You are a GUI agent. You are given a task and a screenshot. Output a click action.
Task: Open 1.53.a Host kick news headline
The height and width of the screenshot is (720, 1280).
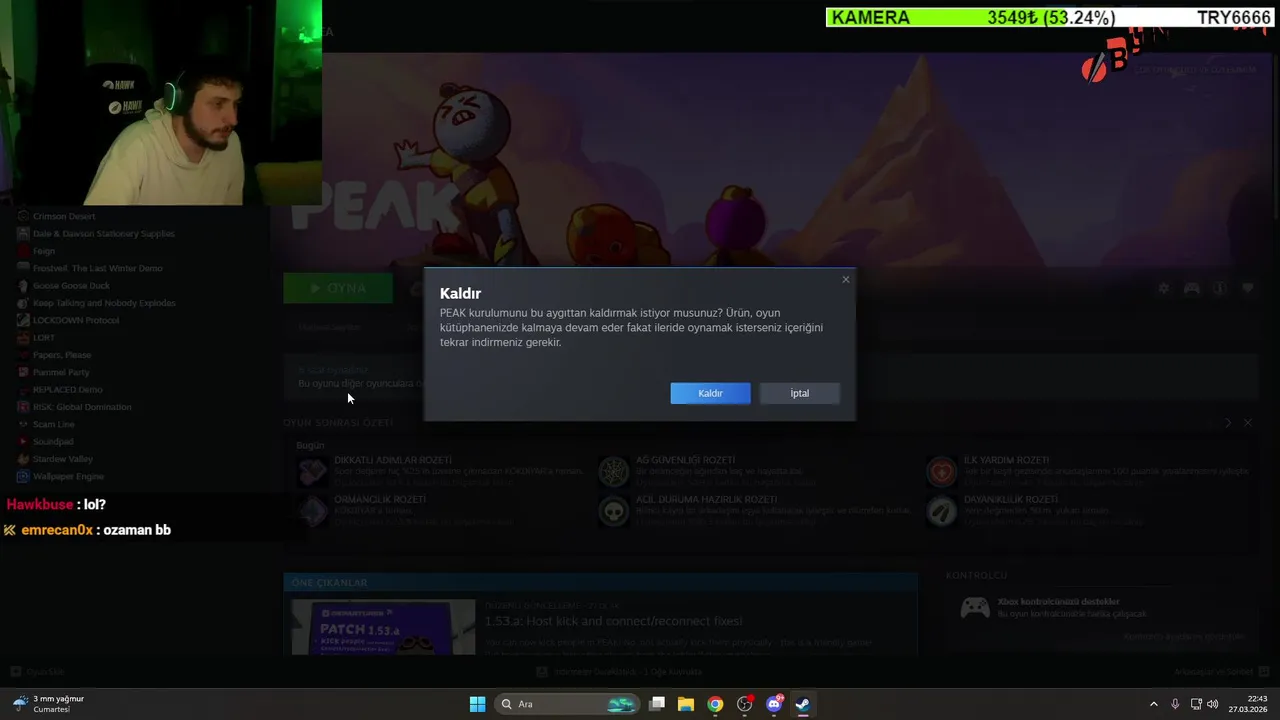tap(613, 621)
